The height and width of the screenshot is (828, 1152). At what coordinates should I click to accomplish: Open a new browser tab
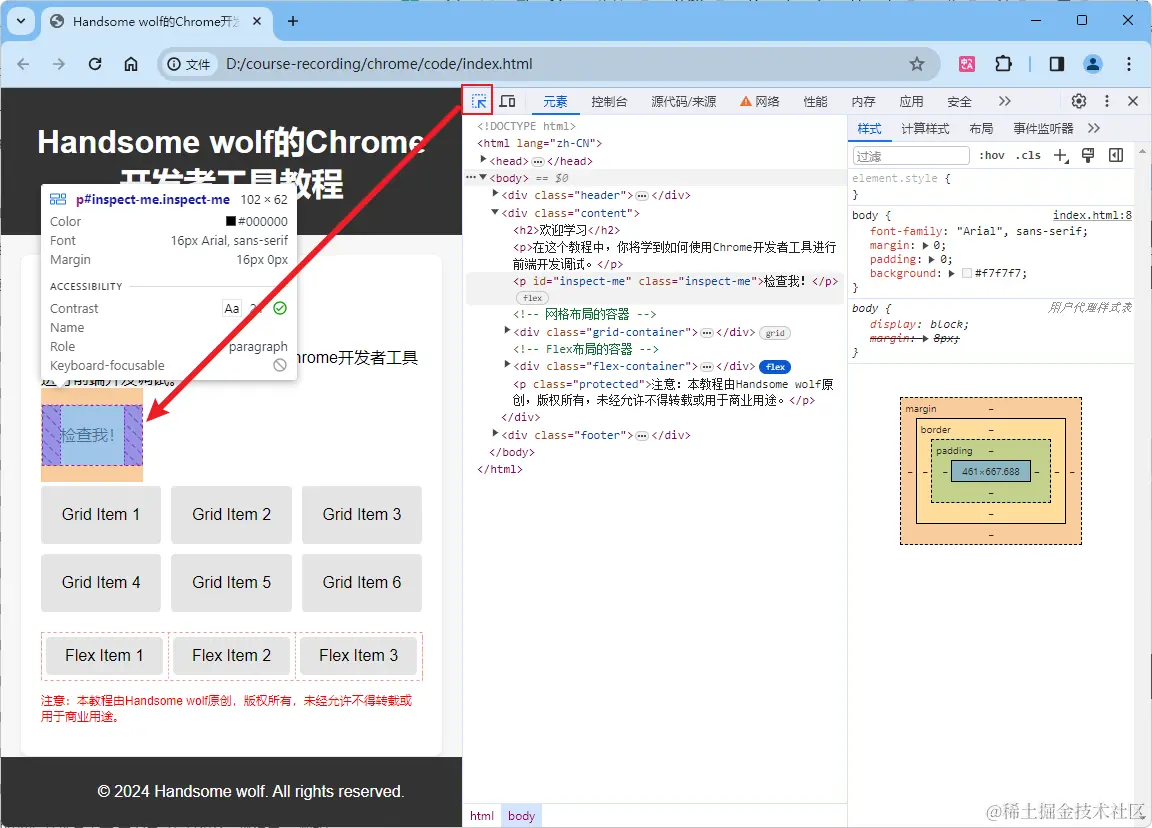292,21
